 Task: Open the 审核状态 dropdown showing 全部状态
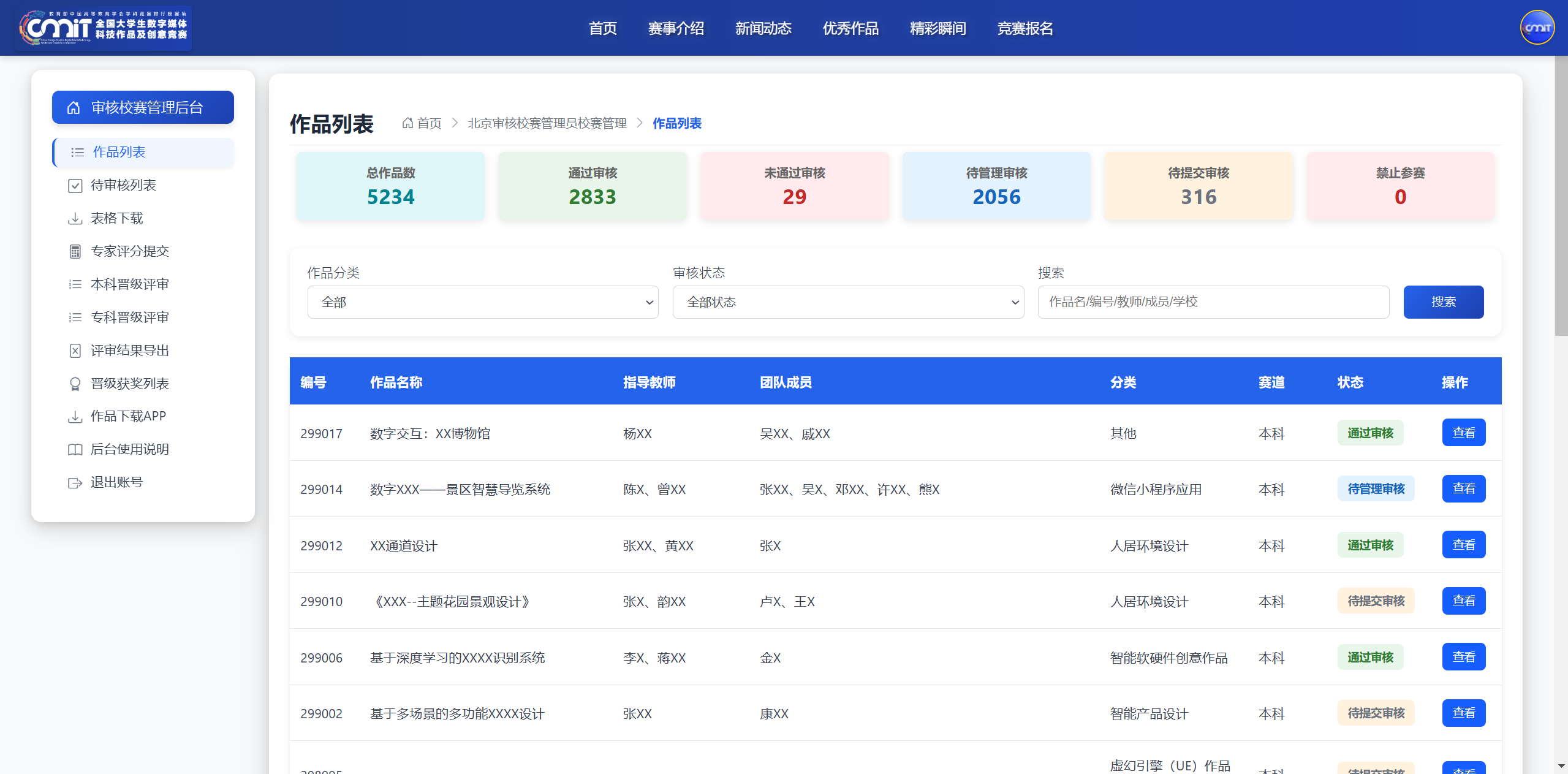pyautogui.click(x=848, y=302)
